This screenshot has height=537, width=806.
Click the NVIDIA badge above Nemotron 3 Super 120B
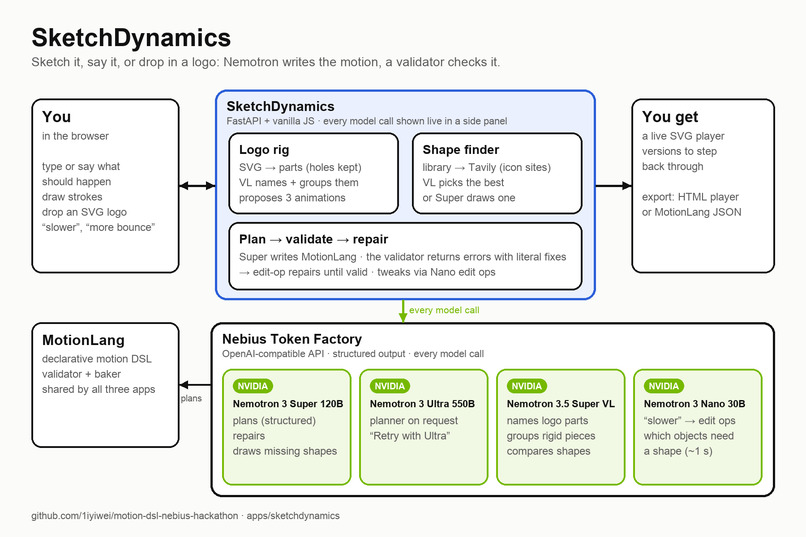[252, 386]
